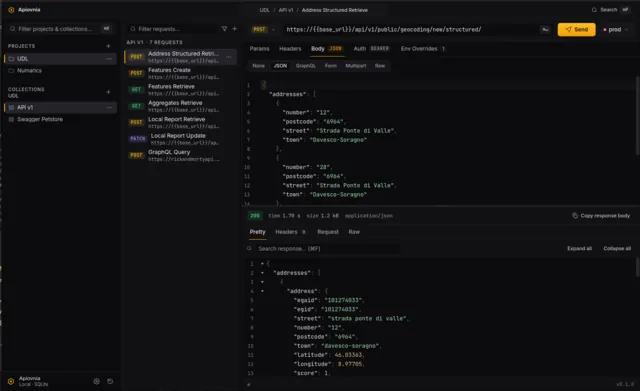Open the Local Report Retrieve request
The image size is (640, 391).
[x=180, y=122]
